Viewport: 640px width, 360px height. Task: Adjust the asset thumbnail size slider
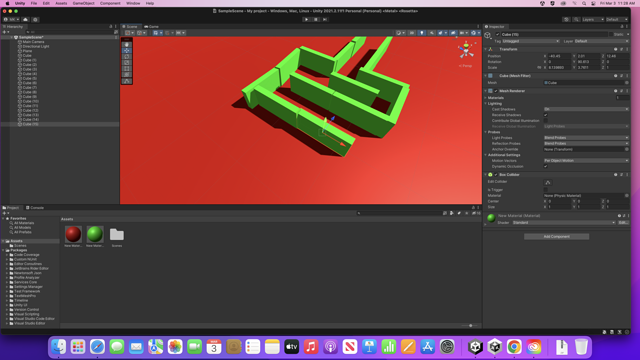[470, 326]
